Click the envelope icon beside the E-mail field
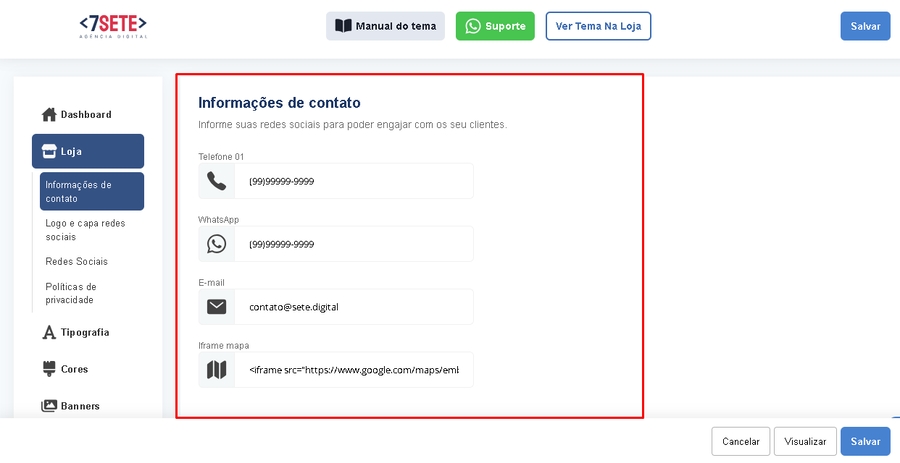This screenshot has width=900, height=463. click(x=217, y=307)
